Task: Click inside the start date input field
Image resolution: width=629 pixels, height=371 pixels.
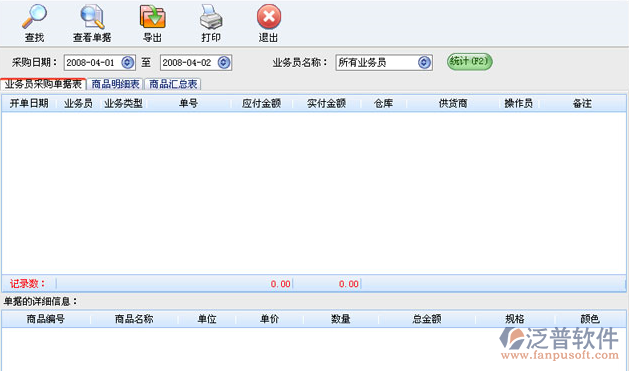Action: click(x=93, y=63)
